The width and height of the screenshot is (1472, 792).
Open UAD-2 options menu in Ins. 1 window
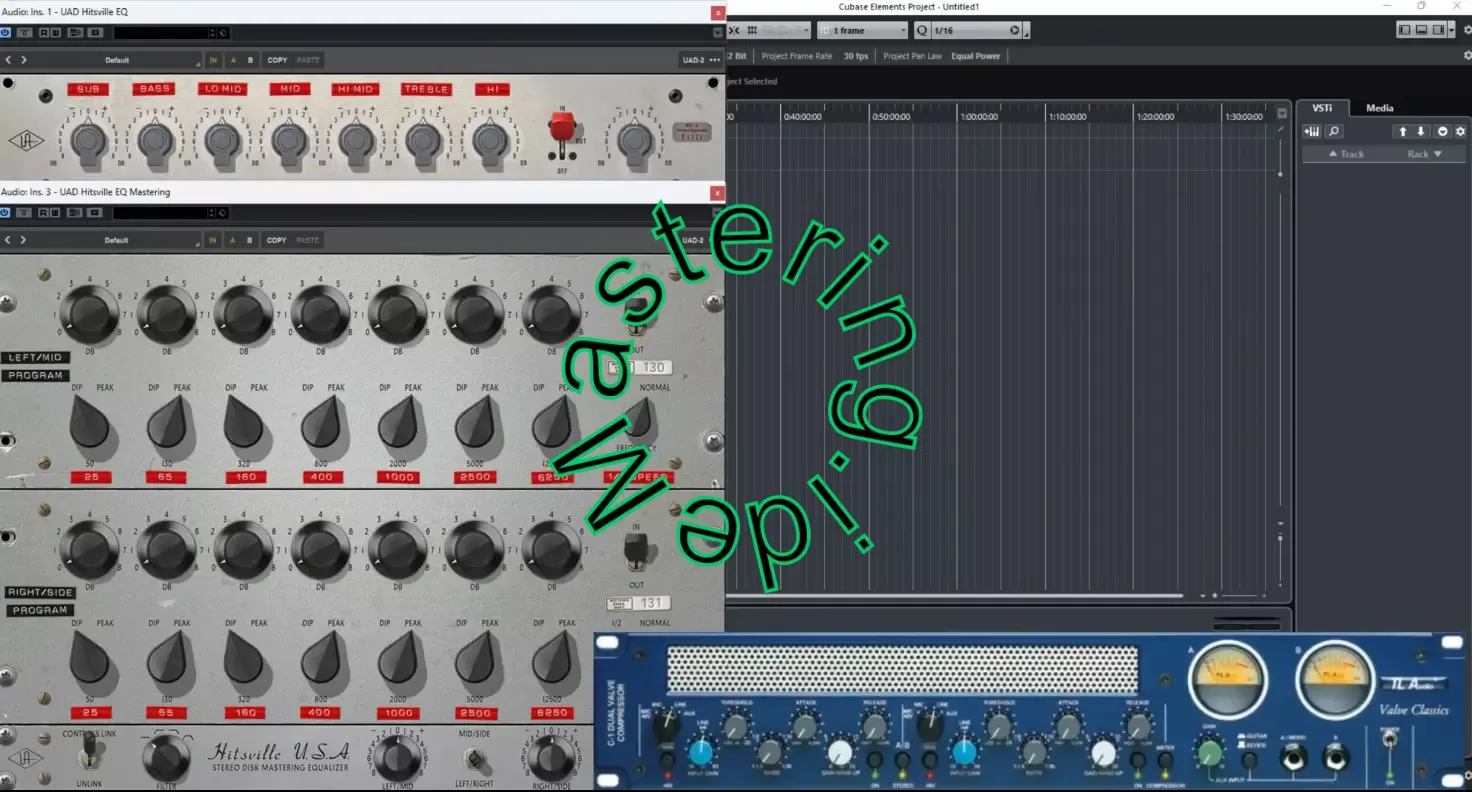(715, 60)
